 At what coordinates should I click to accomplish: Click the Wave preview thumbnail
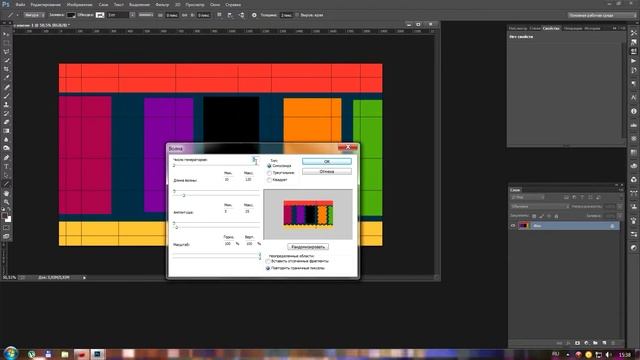tap(308, 214)
